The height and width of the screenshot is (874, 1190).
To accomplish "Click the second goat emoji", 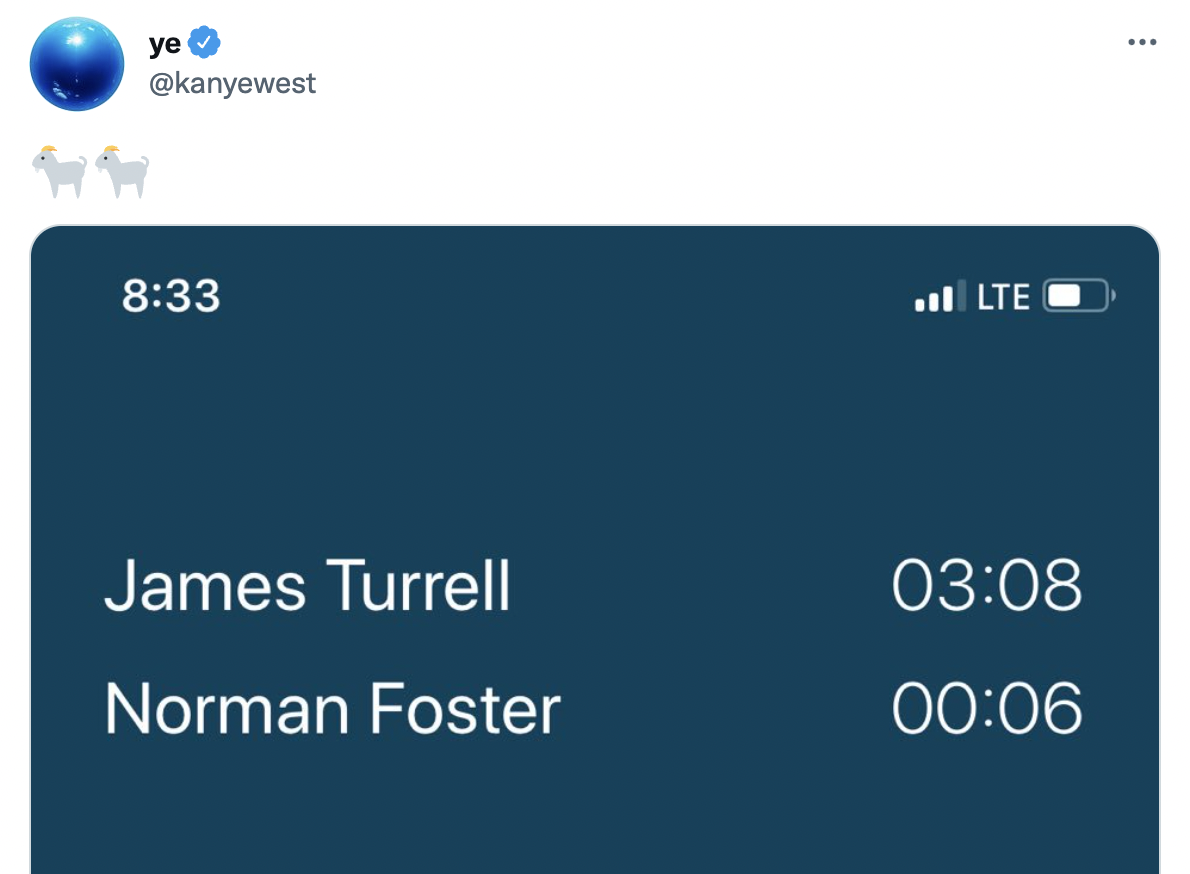I will coord(122,172).
